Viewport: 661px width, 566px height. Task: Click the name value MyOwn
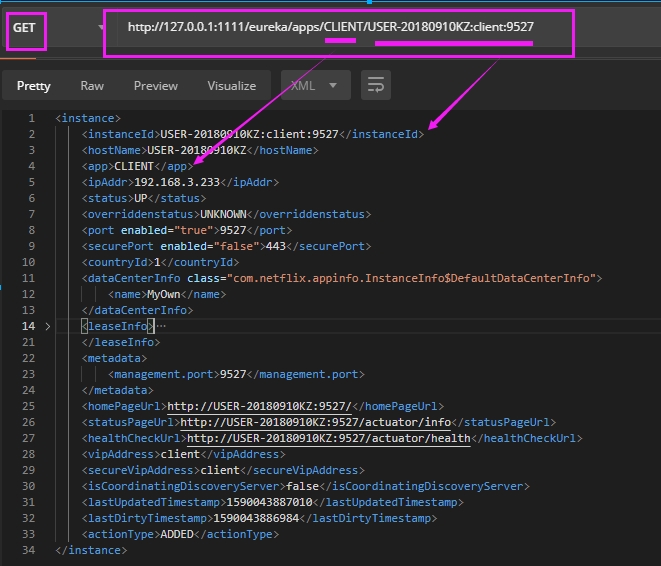pos(164,295)
